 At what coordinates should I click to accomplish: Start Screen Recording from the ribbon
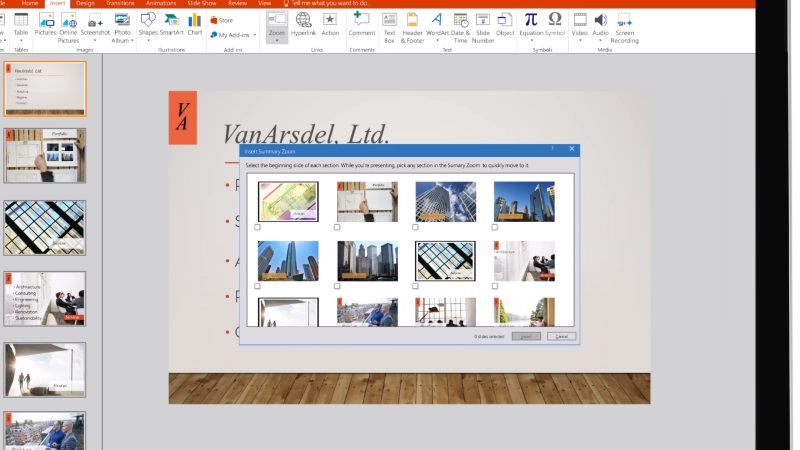pyautogui.click(x=624, y=23)
